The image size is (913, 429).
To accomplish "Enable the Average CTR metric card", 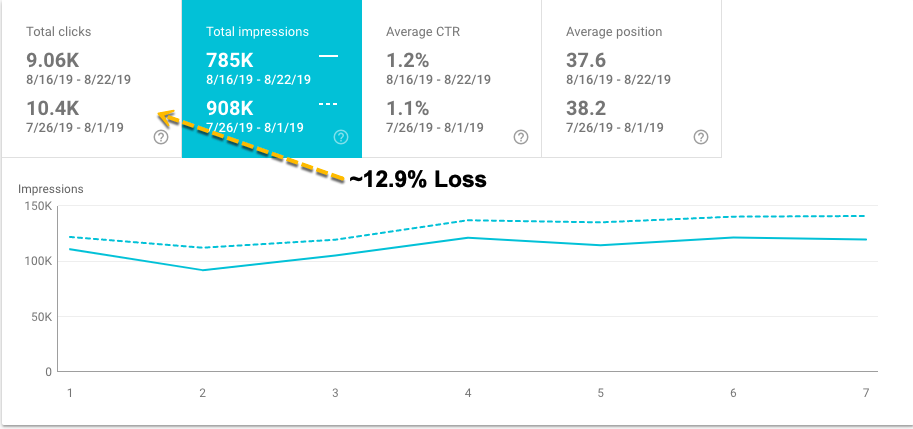I will (452, 79).
